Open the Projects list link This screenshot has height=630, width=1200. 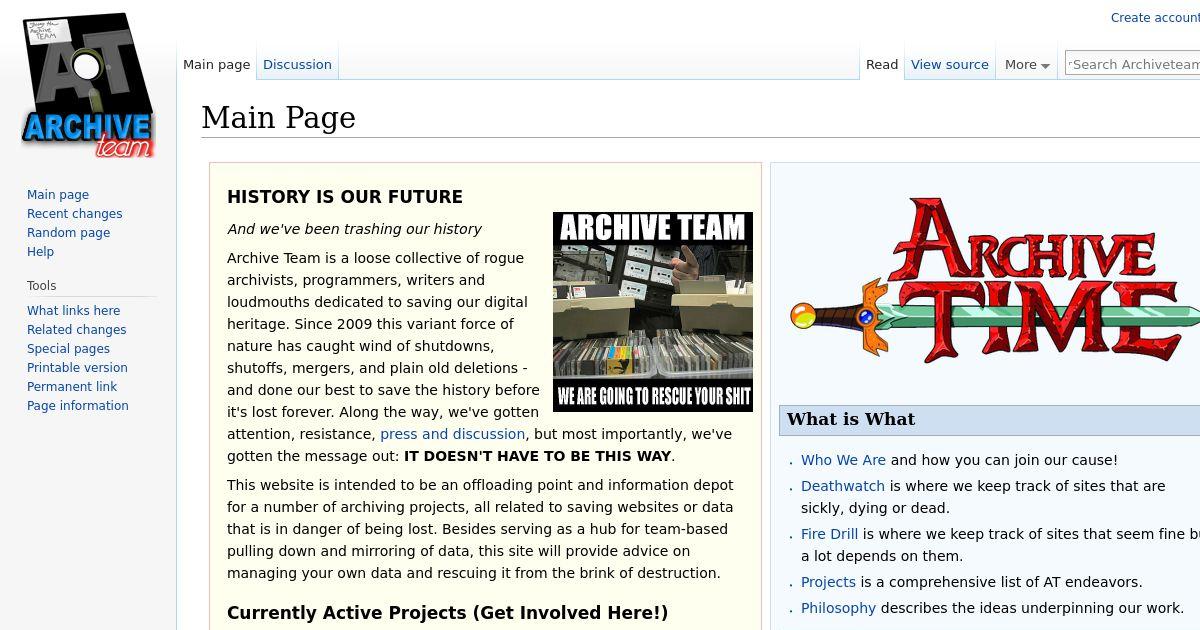[828, 582]
